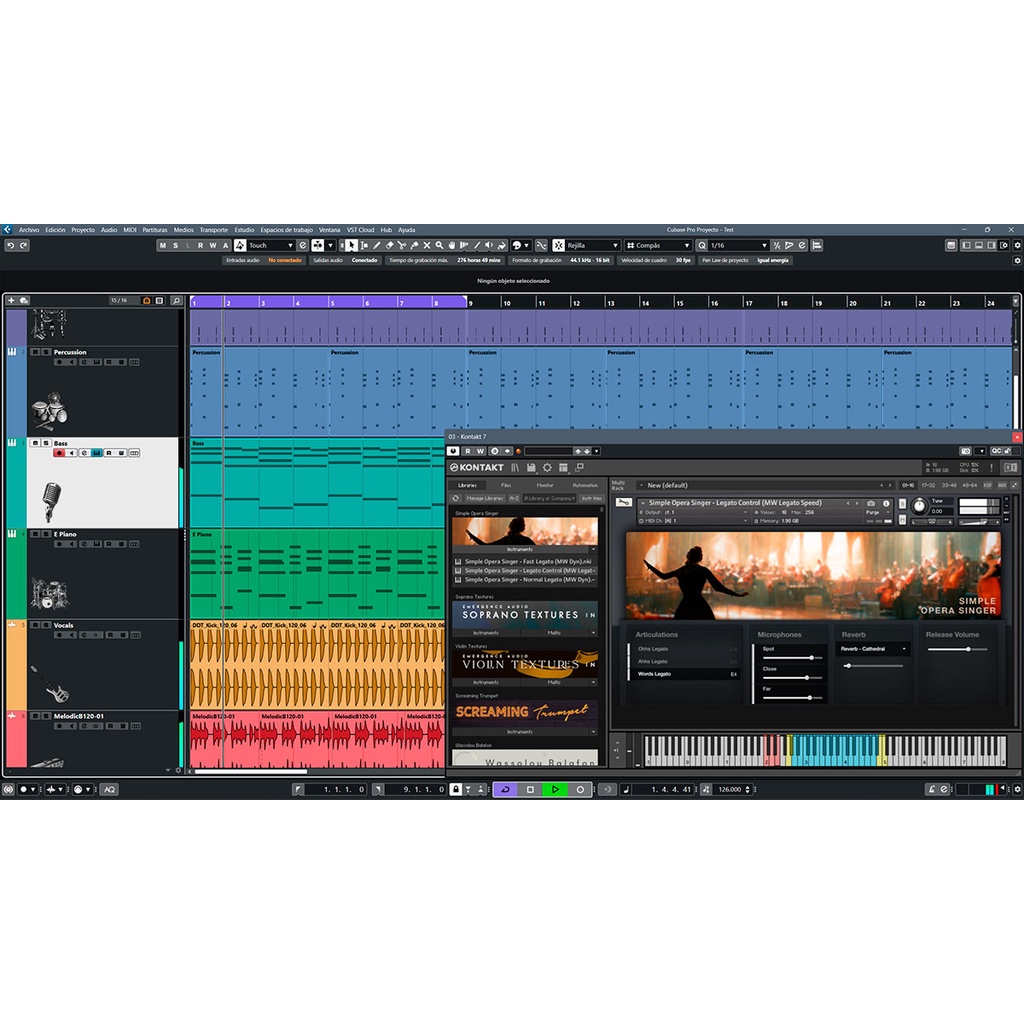1024x1024 pixels.
Task: Click the snapshot camera icon in instrument header
Action: [871, 503]
